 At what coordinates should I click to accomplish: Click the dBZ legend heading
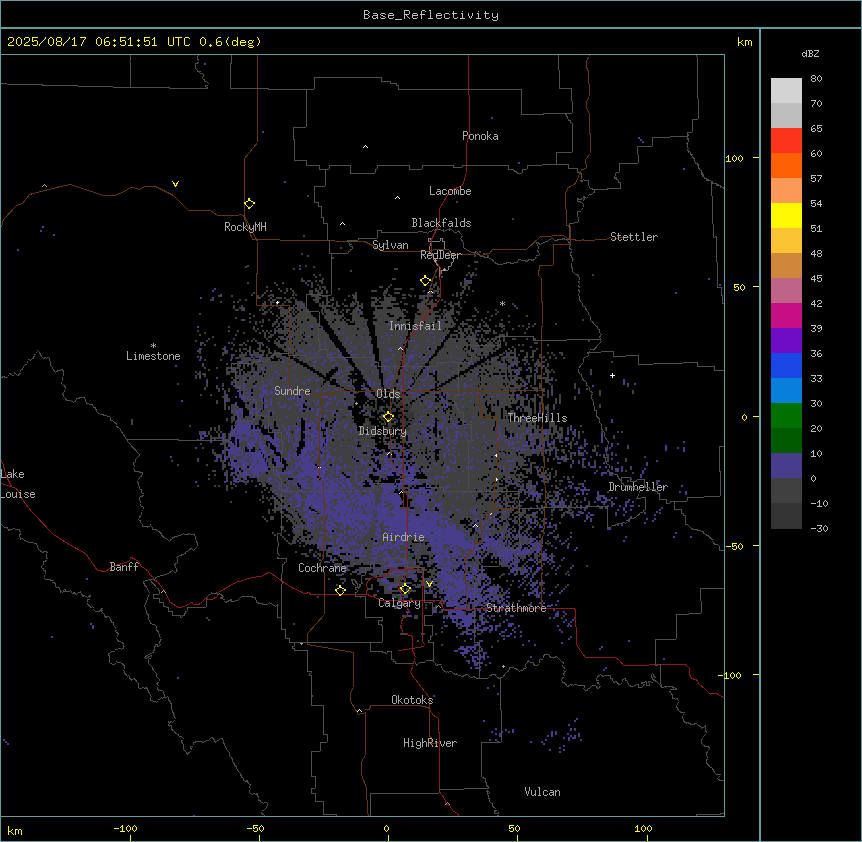click(810, 54)
